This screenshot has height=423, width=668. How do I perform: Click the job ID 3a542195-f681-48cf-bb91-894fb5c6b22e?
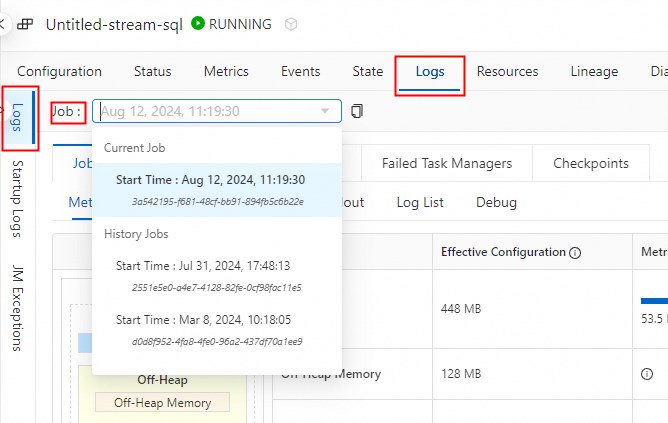tap(218, 201)
